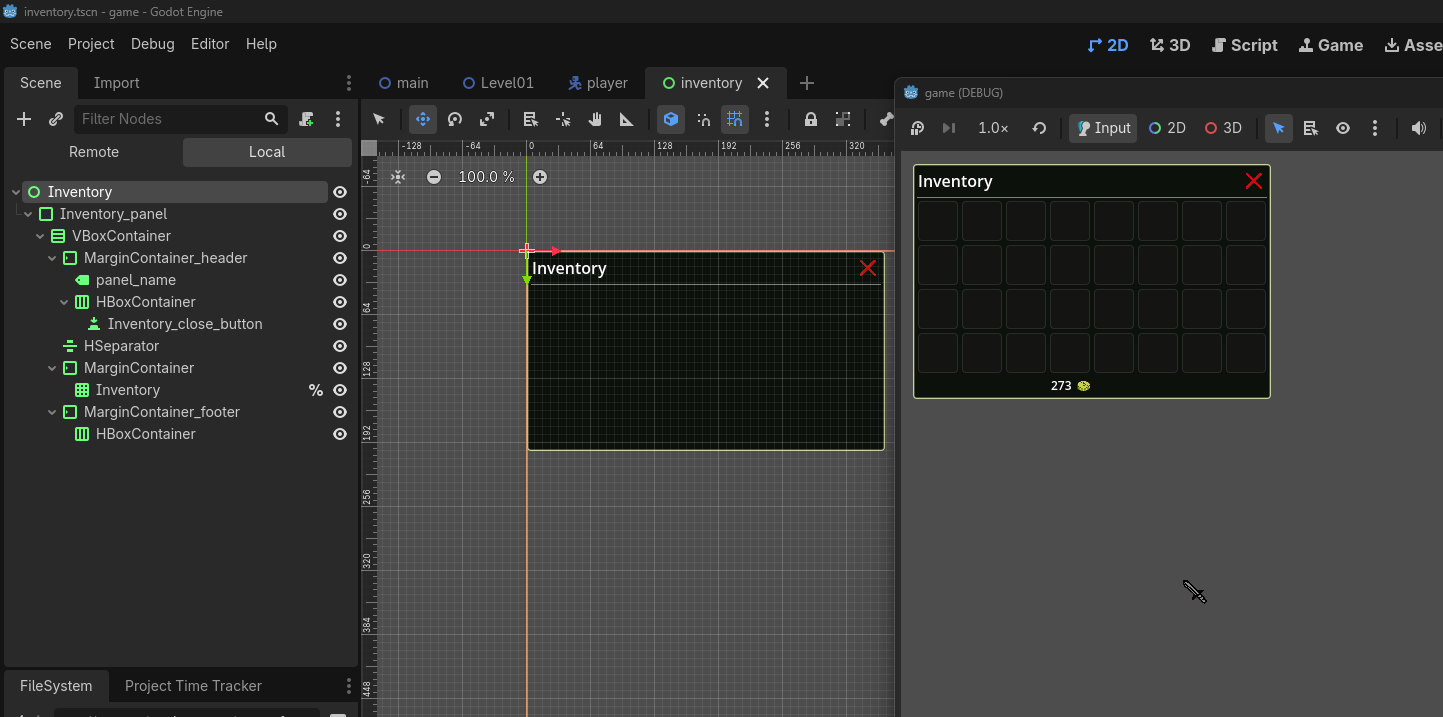Toggle grid snap in viewport toolbar
The width and height of the screenshot is (1443, 717).
[735, 119]
